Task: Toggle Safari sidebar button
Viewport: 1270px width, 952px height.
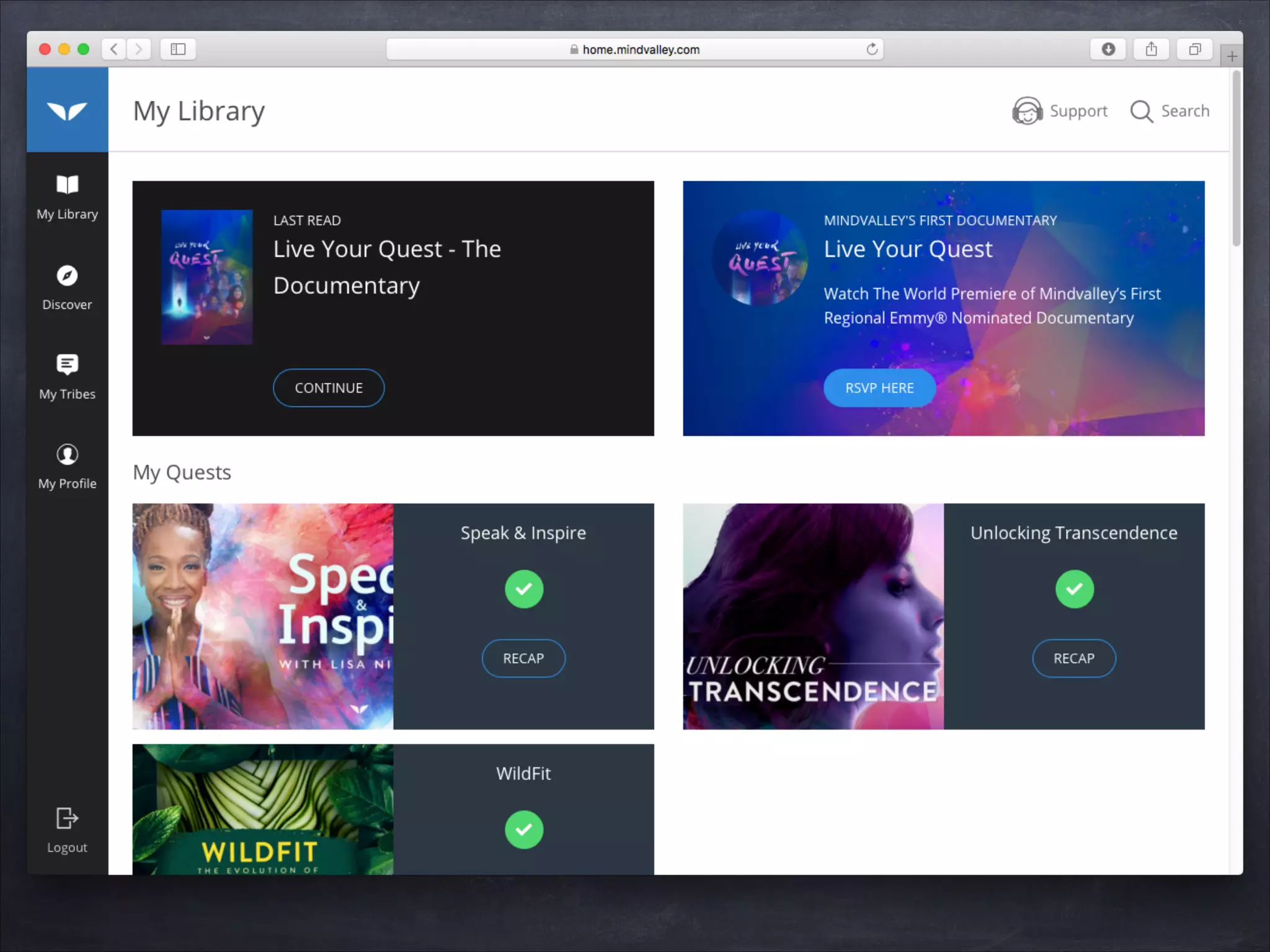Action: [x=178, y=49]
